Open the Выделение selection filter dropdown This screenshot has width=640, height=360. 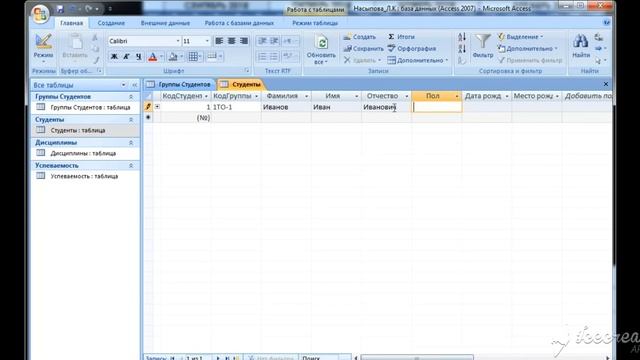520,37
